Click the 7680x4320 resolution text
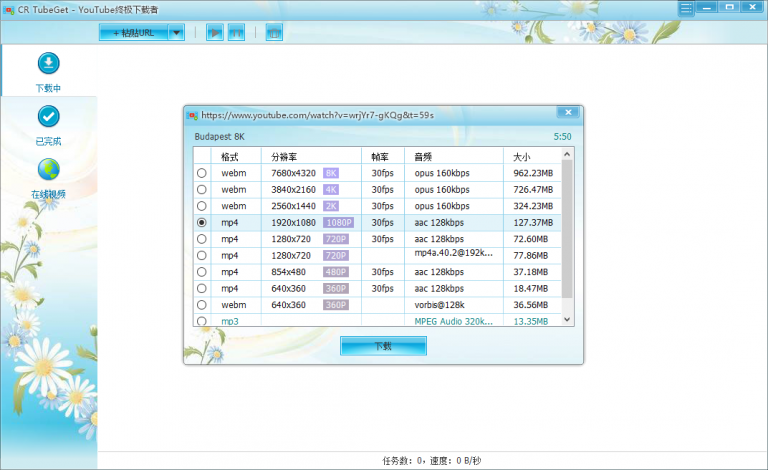 point(293,173)
